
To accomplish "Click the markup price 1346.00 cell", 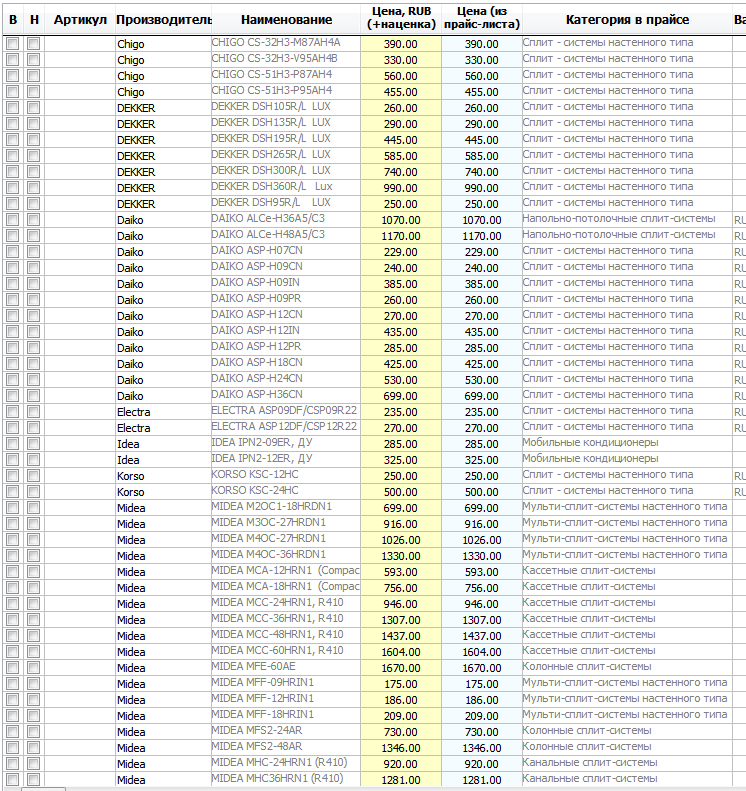I will (x=401, y=748).
